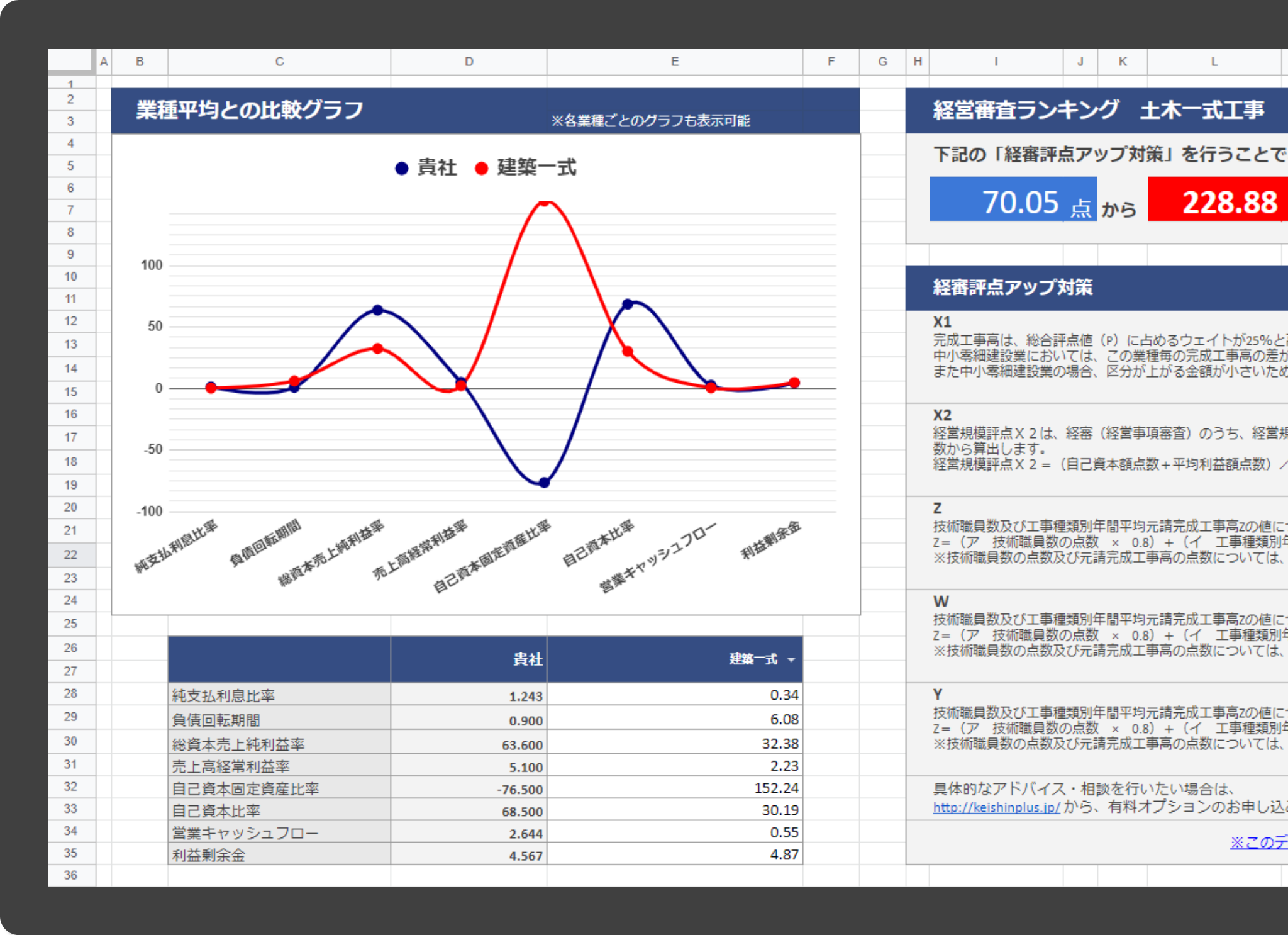Select the highlighted row 22 header
This screenshot has width=1288, height=935.
[x=70, y=554]
